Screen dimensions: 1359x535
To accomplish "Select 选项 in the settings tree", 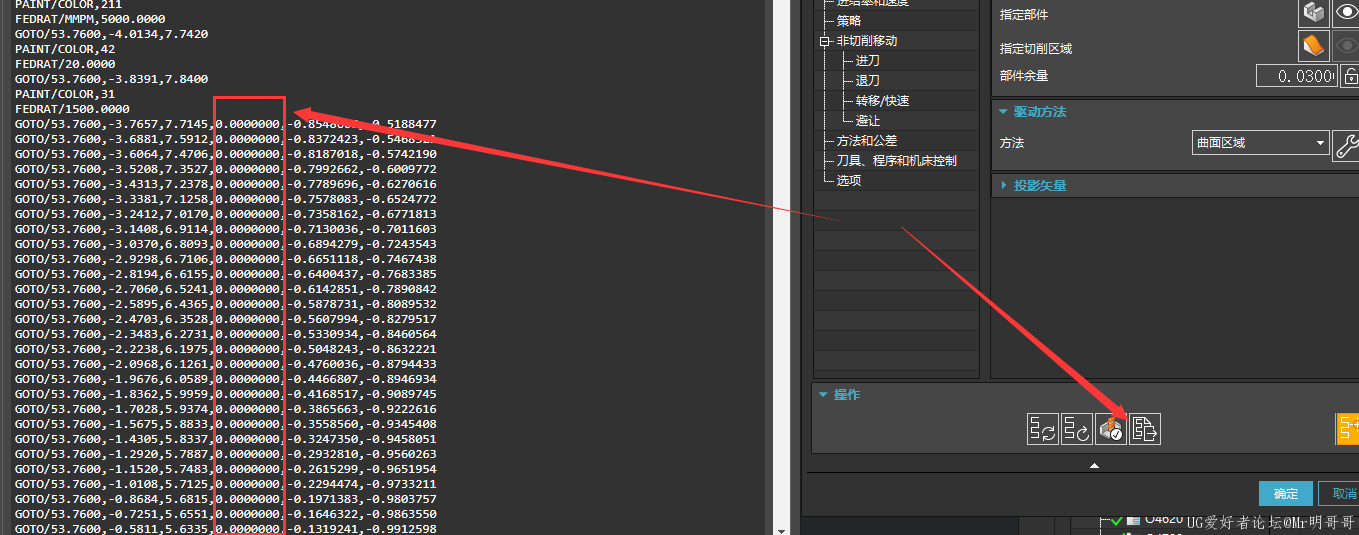I will 849,181.
